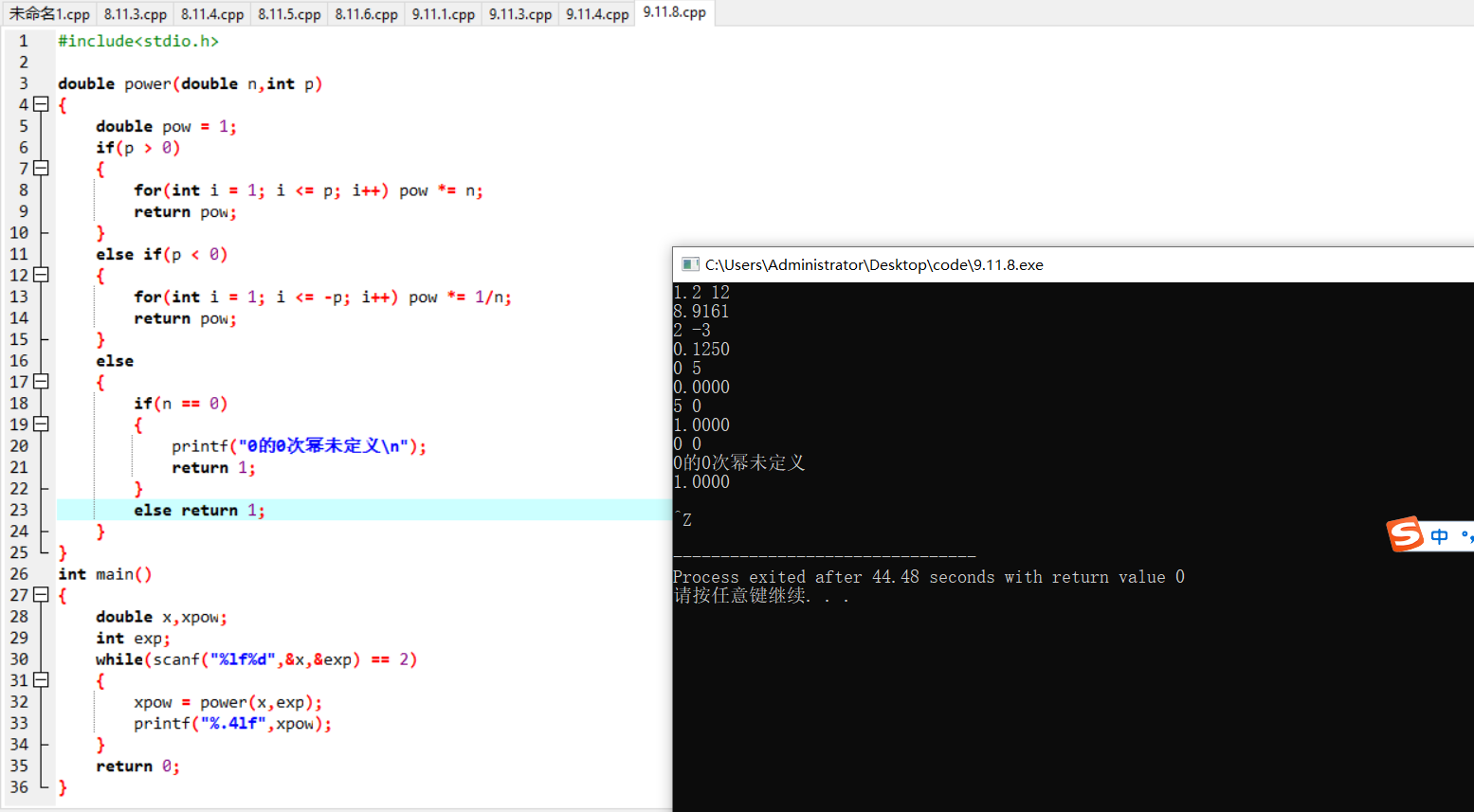Click the 'if(n == 0)' line
Screen dimensions: 1474x812
tap(180, 404)
